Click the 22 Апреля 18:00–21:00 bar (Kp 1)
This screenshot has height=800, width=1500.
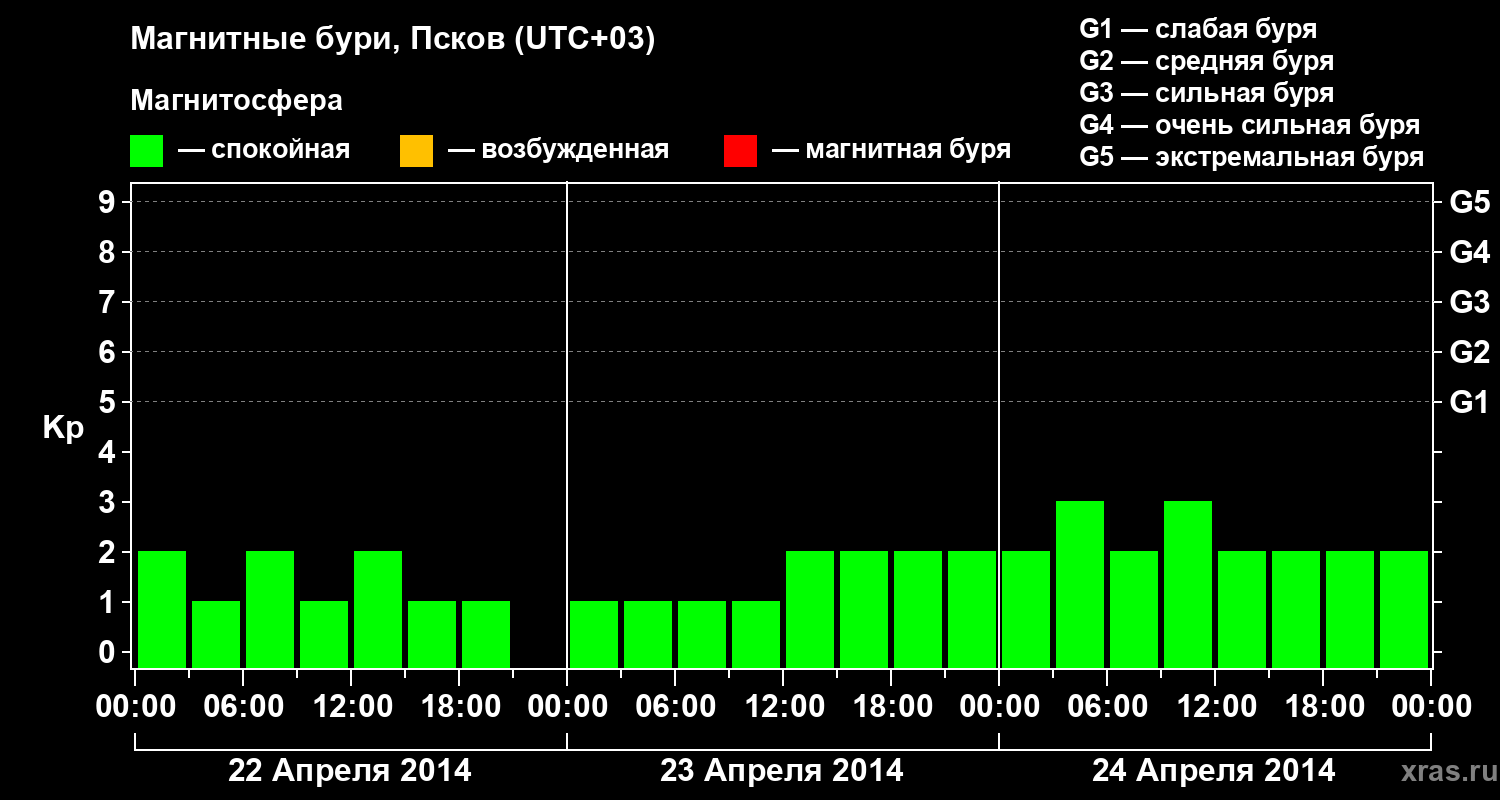[486, 634]
